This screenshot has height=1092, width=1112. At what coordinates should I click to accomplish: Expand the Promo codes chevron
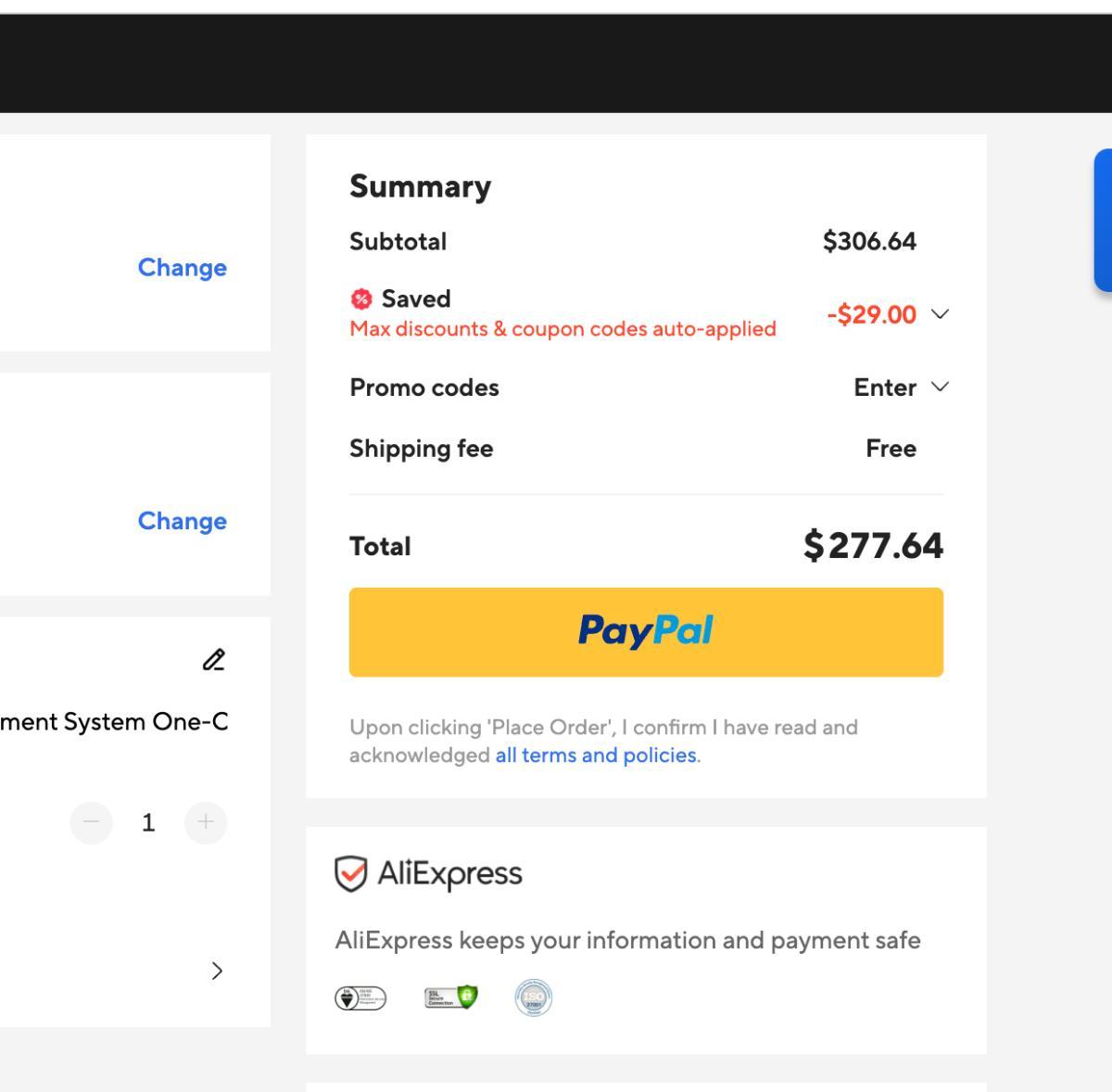coord(940,387)
